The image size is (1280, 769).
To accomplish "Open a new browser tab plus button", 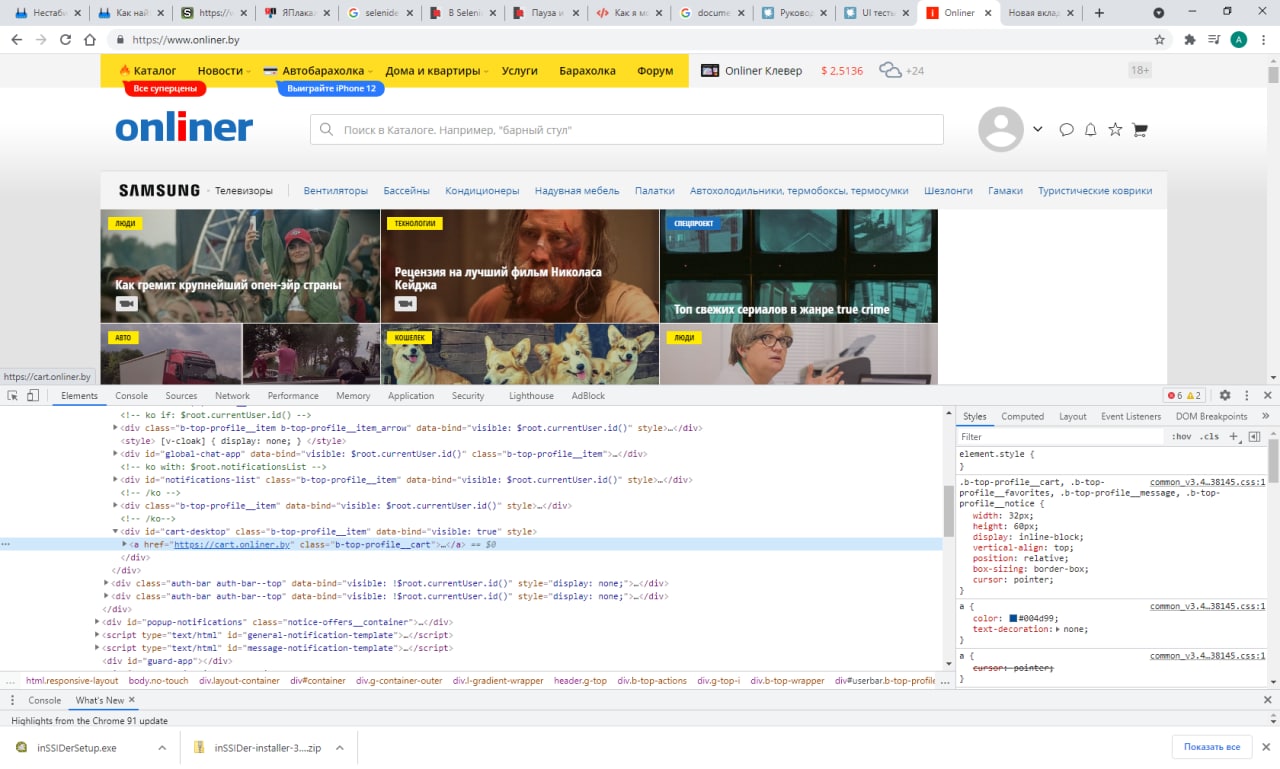I will (x=1099, y=13).
